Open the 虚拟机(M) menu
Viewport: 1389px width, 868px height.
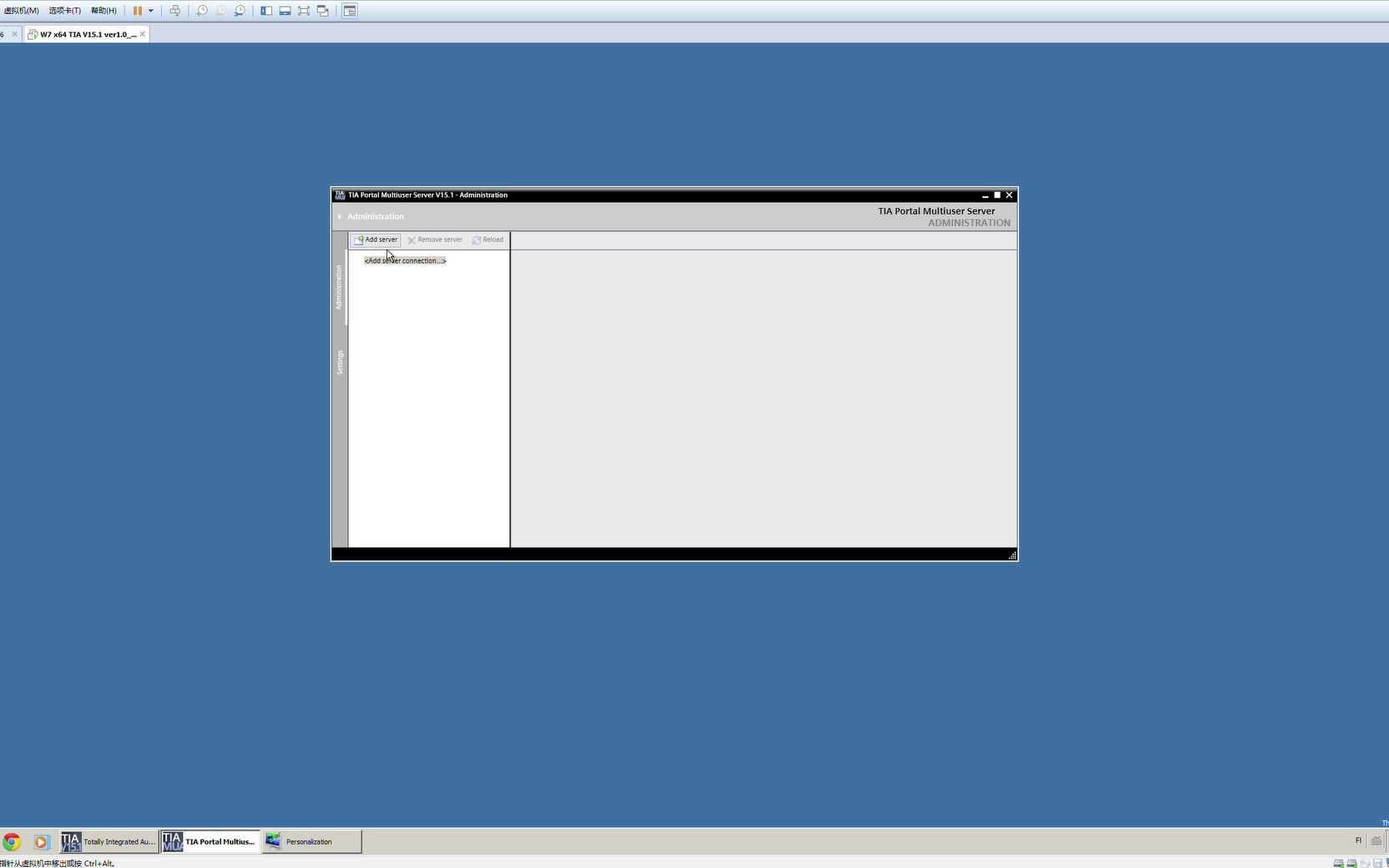click(x=21, y=11)
